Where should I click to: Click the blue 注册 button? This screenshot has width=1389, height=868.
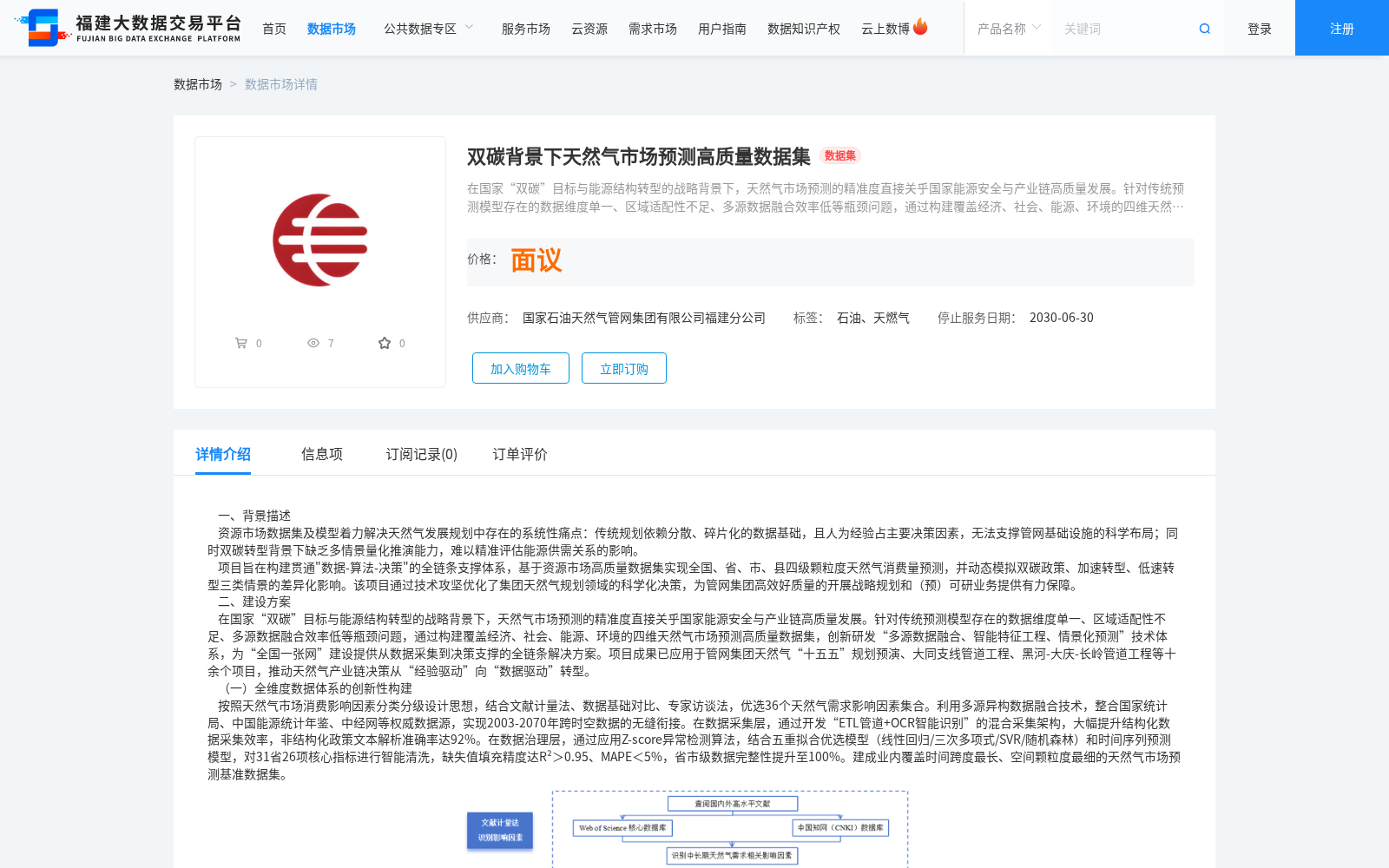tap(1342, 28)
